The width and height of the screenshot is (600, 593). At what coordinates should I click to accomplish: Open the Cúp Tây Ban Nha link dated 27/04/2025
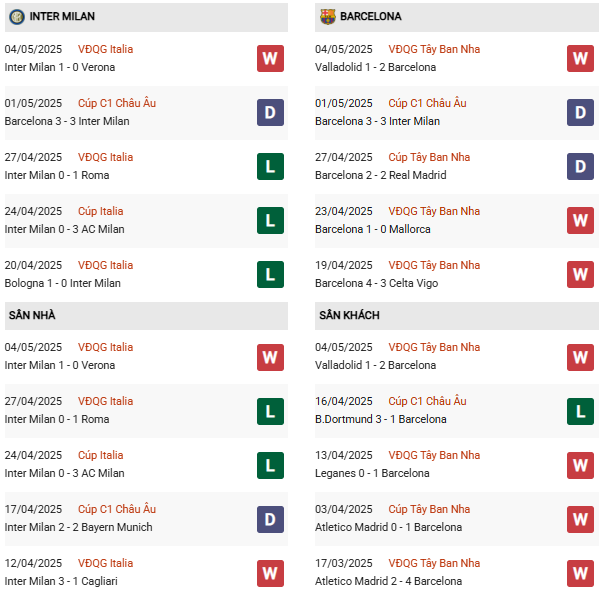coord(429,157)
